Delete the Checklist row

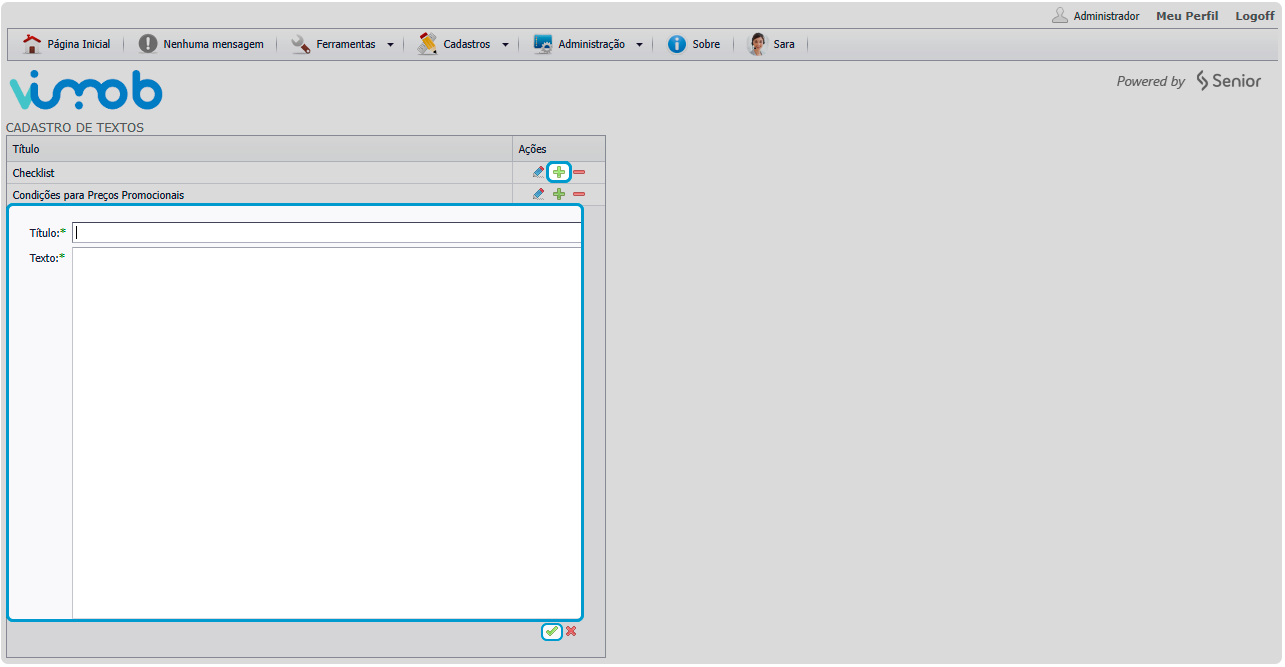click(579, 173)
